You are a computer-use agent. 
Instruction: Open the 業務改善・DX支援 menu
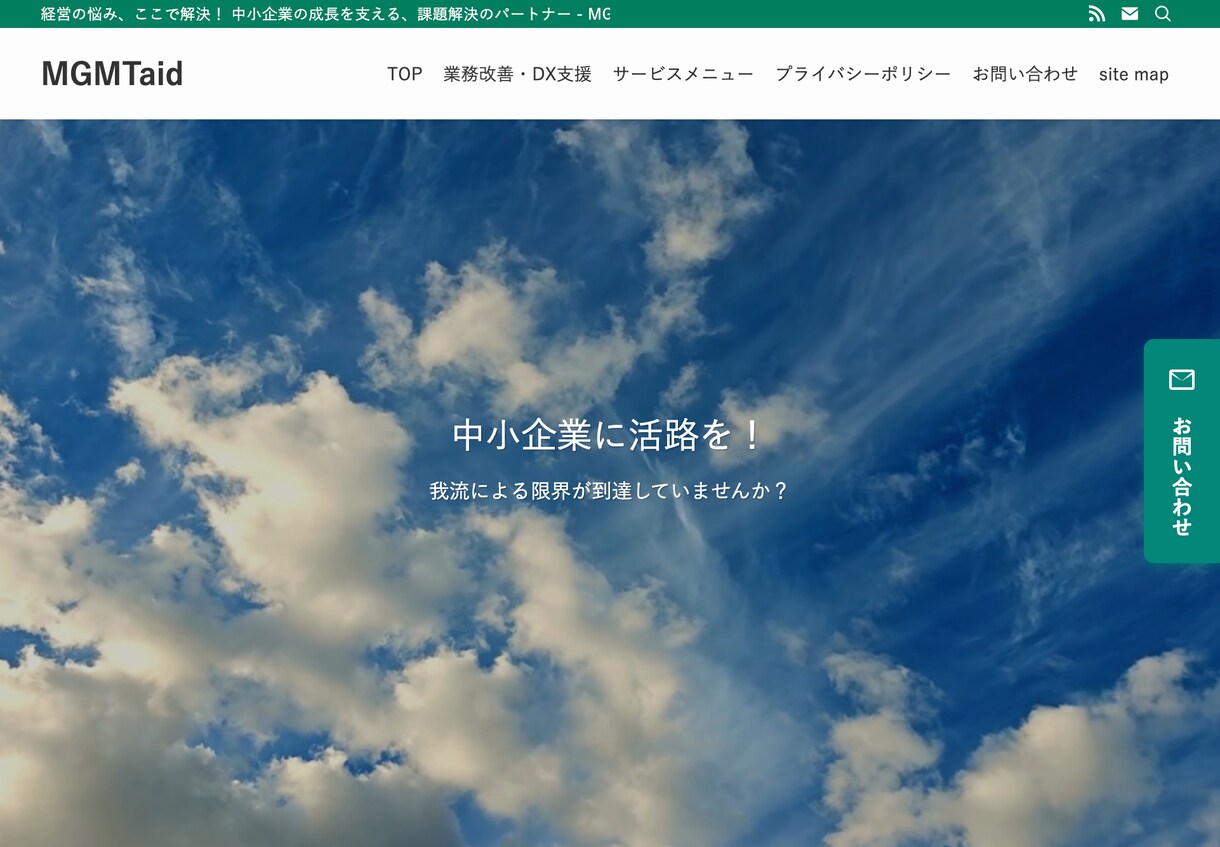point(518,74)
